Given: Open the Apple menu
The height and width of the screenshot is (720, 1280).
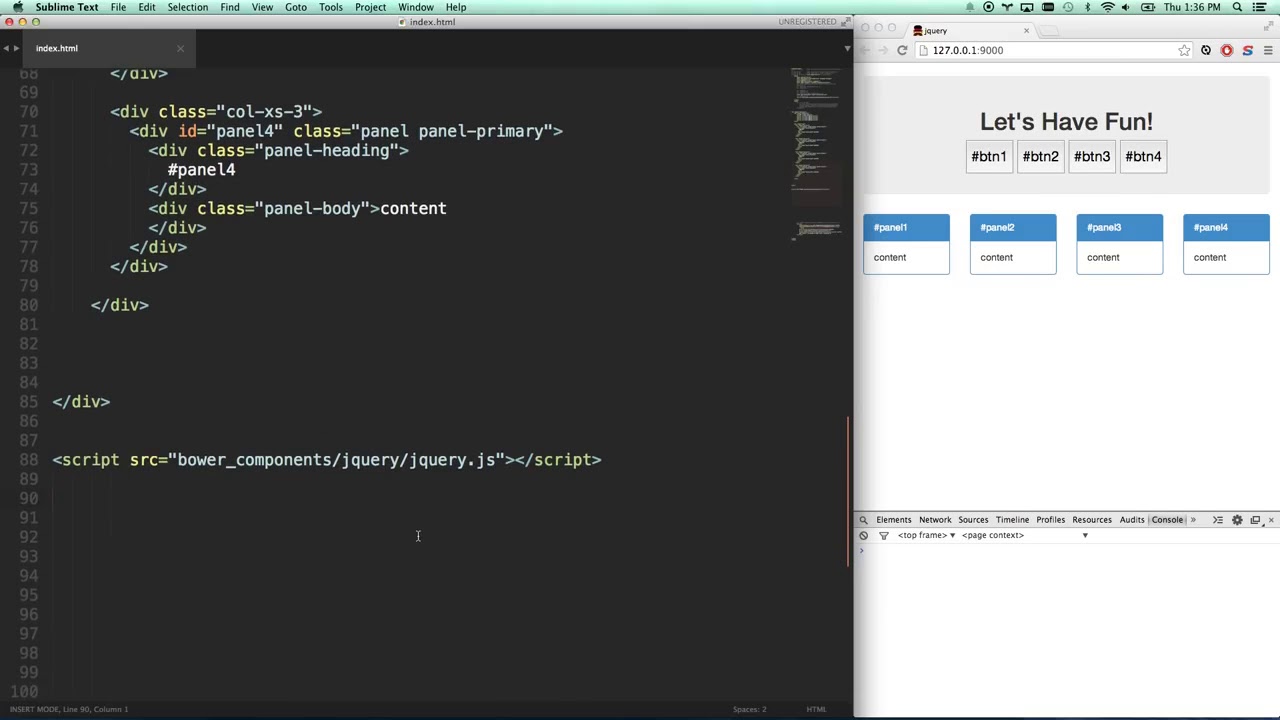Looking at the screenshot, I should point(17,7).
